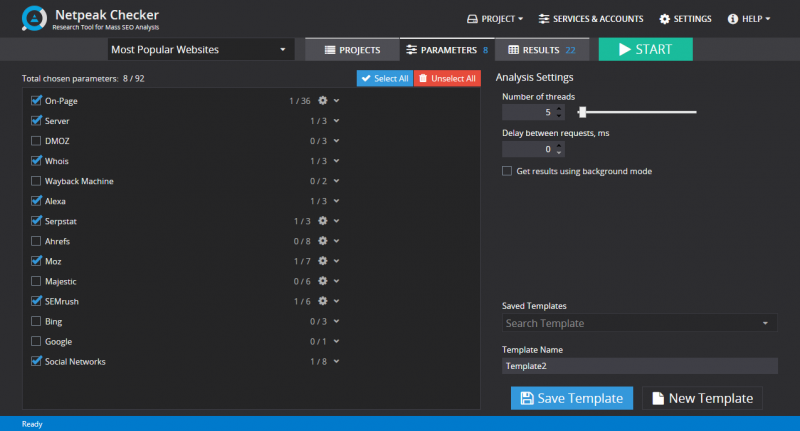Expand the Moz parameter group chevron
The image size is (800, 431).
click(337, 261)
